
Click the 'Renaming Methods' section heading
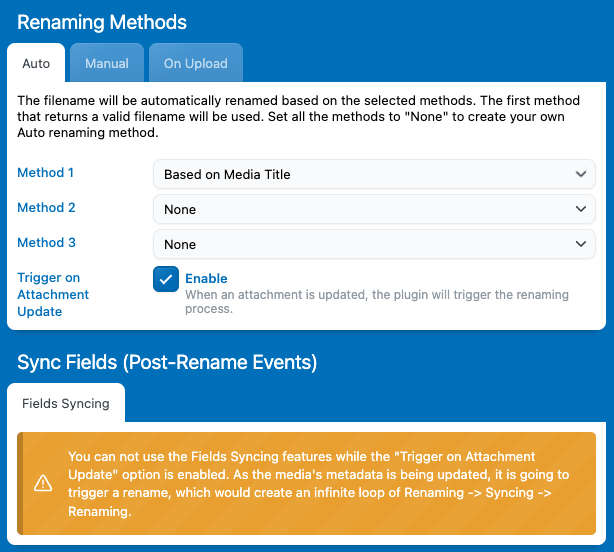(102, 21)
